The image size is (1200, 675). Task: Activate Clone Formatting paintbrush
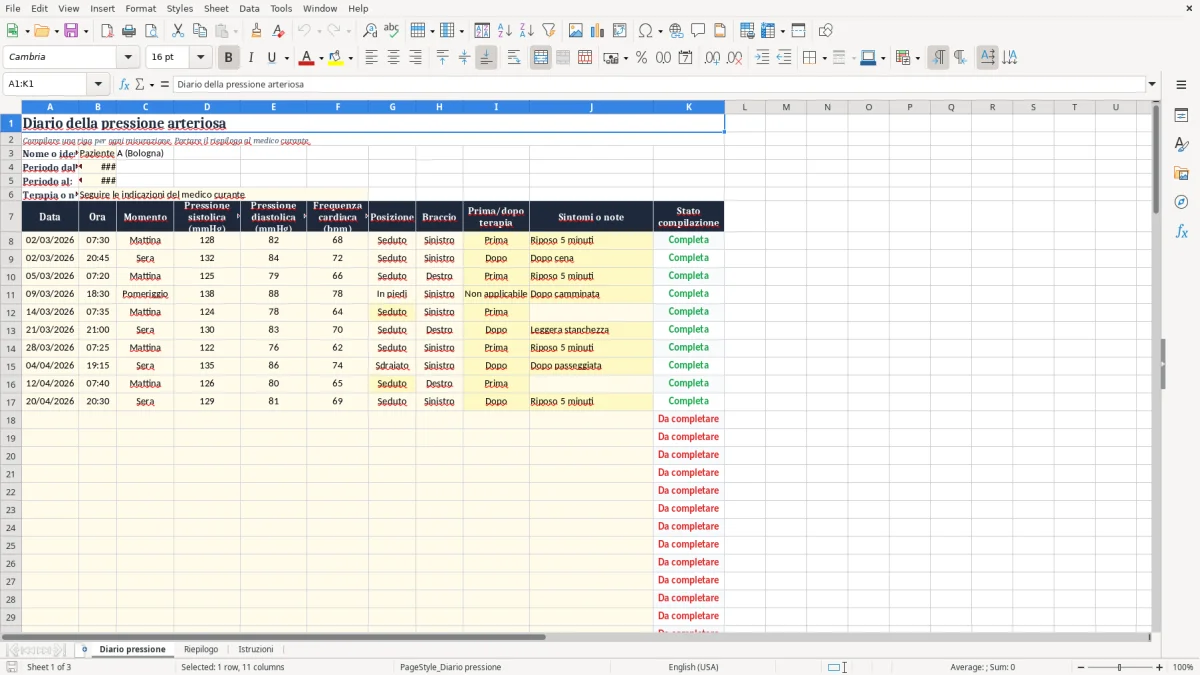click(x=257, y=31)
